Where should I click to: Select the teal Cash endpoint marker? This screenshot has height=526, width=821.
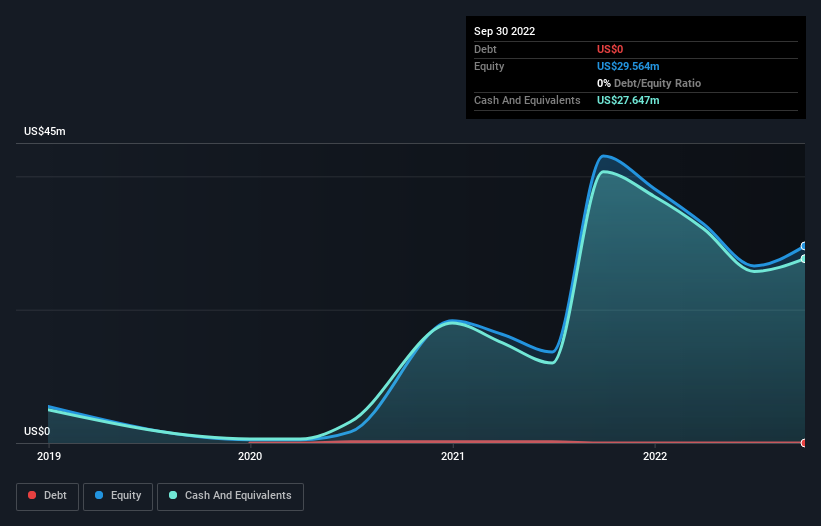click(x=804, y=259)
